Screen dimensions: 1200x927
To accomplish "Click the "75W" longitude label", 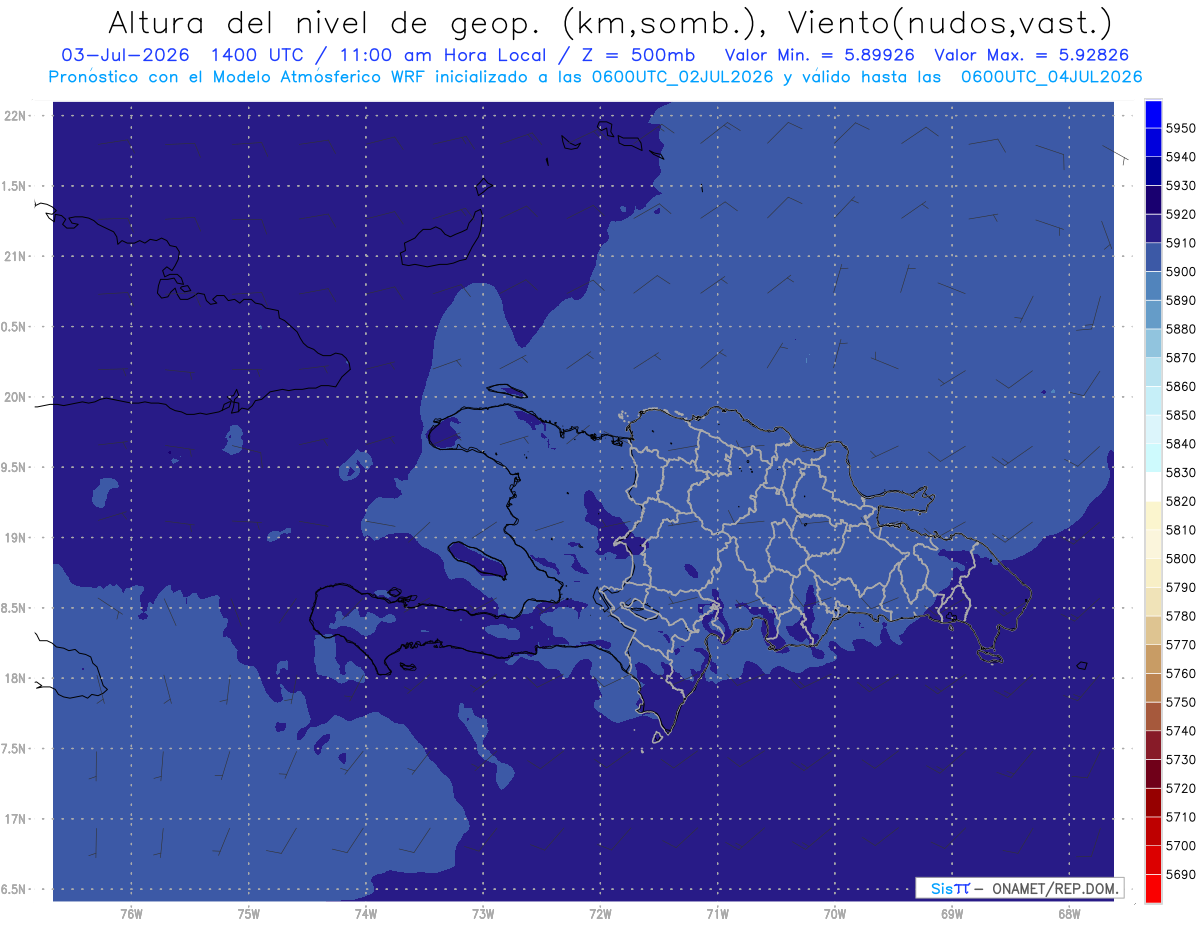I will coord(249,913).
